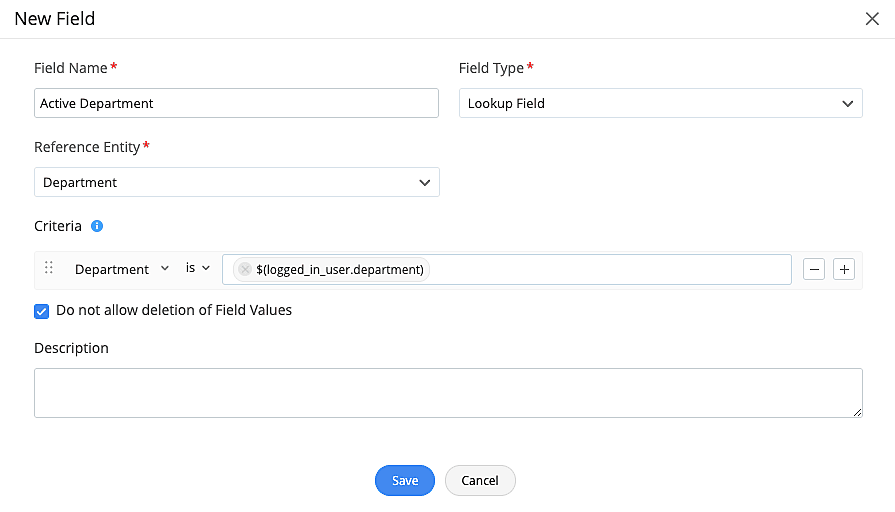Remove criteria row with minus button
The width and height of the screenshot is (895, 512).
point(814,269)
